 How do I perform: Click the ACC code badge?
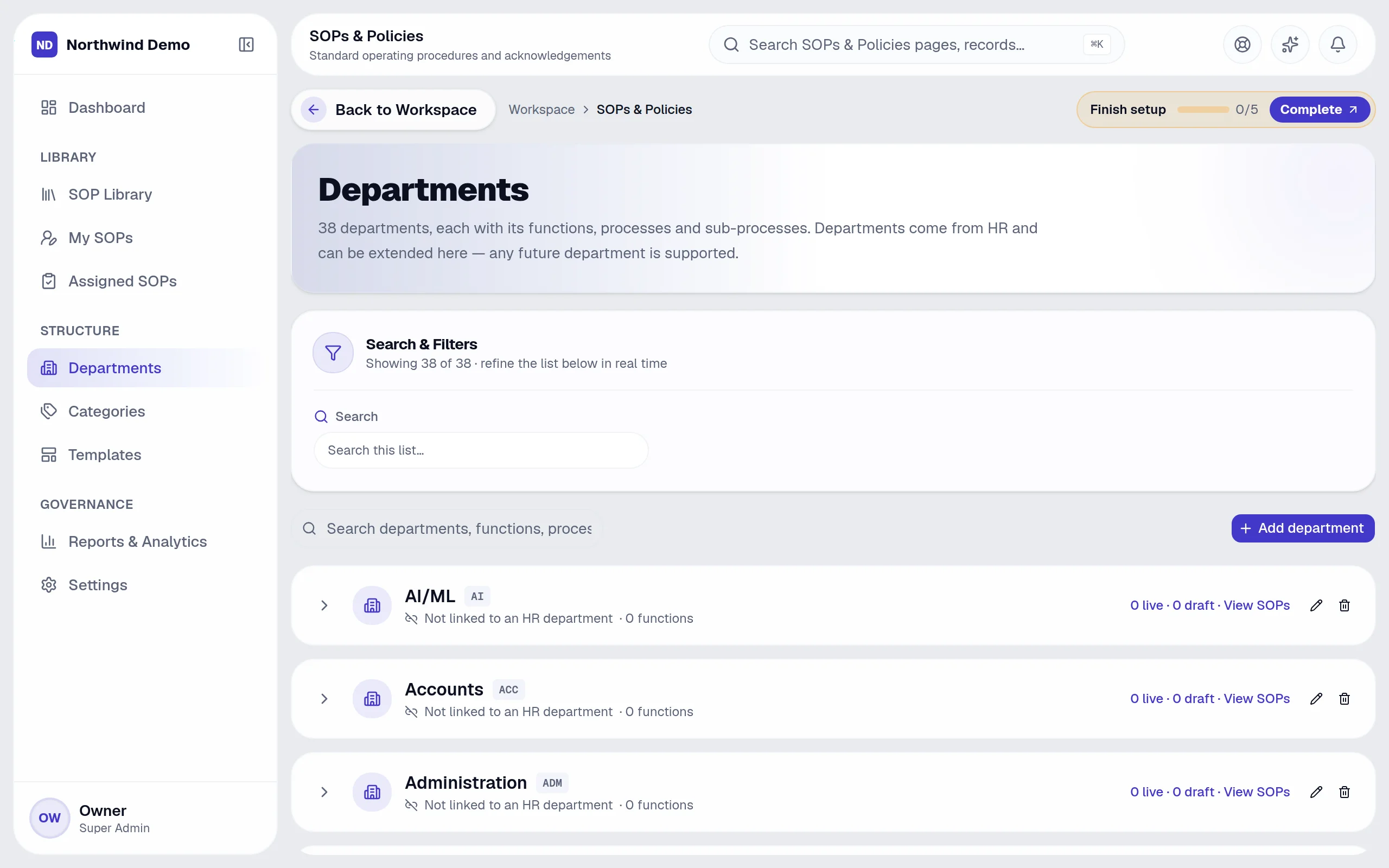[508, 690]
